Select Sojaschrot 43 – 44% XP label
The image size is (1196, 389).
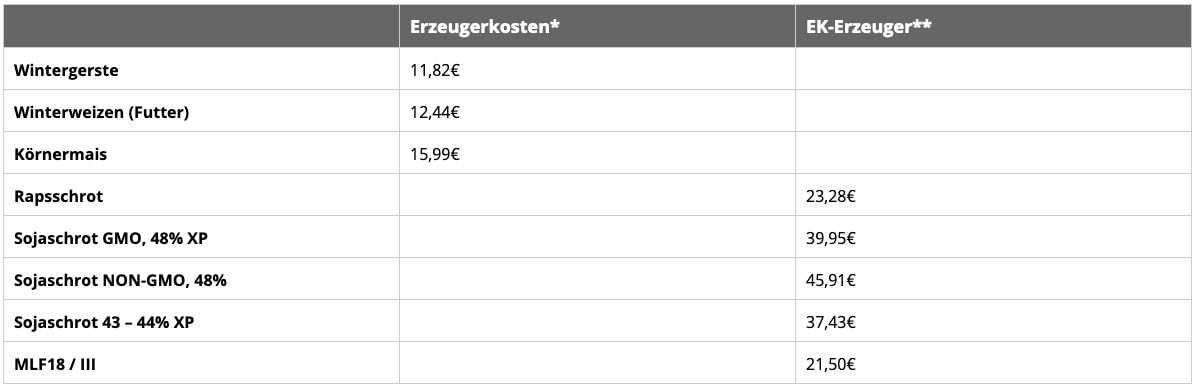click(x=104, y=322)
